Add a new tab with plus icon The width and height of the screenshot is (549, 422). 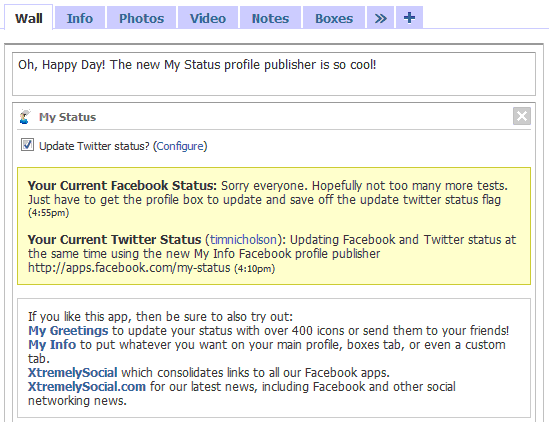tap(409, 18)
